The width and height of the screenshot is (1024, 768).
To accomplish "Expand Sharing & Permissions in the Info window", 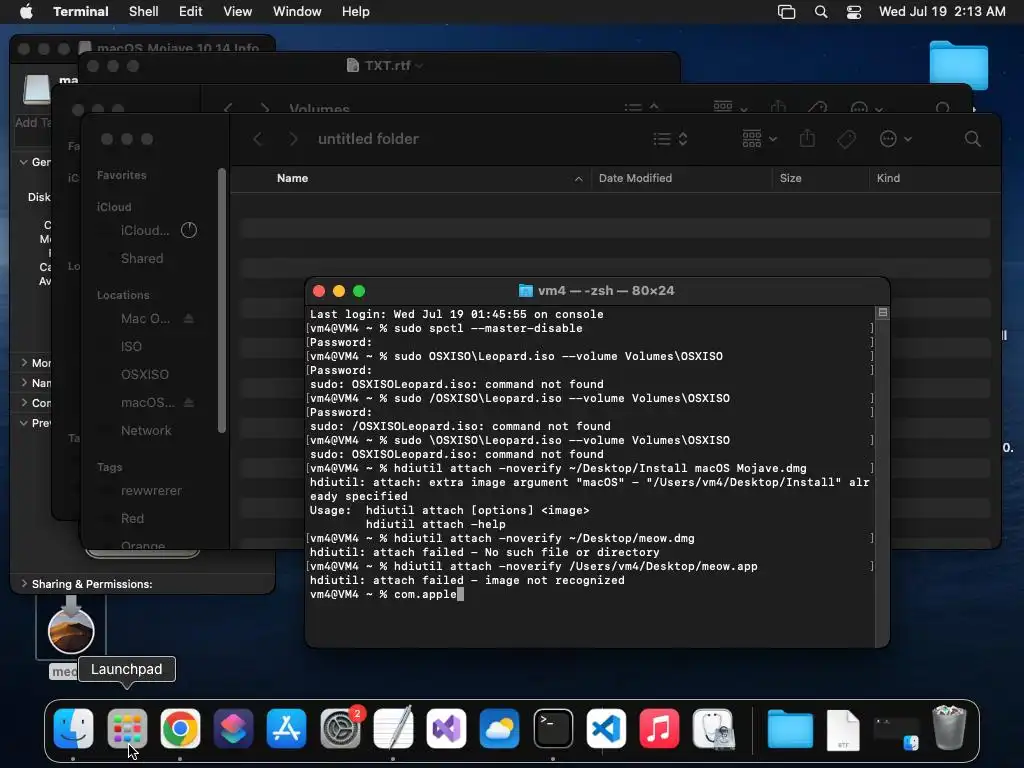I will point(24,584).
